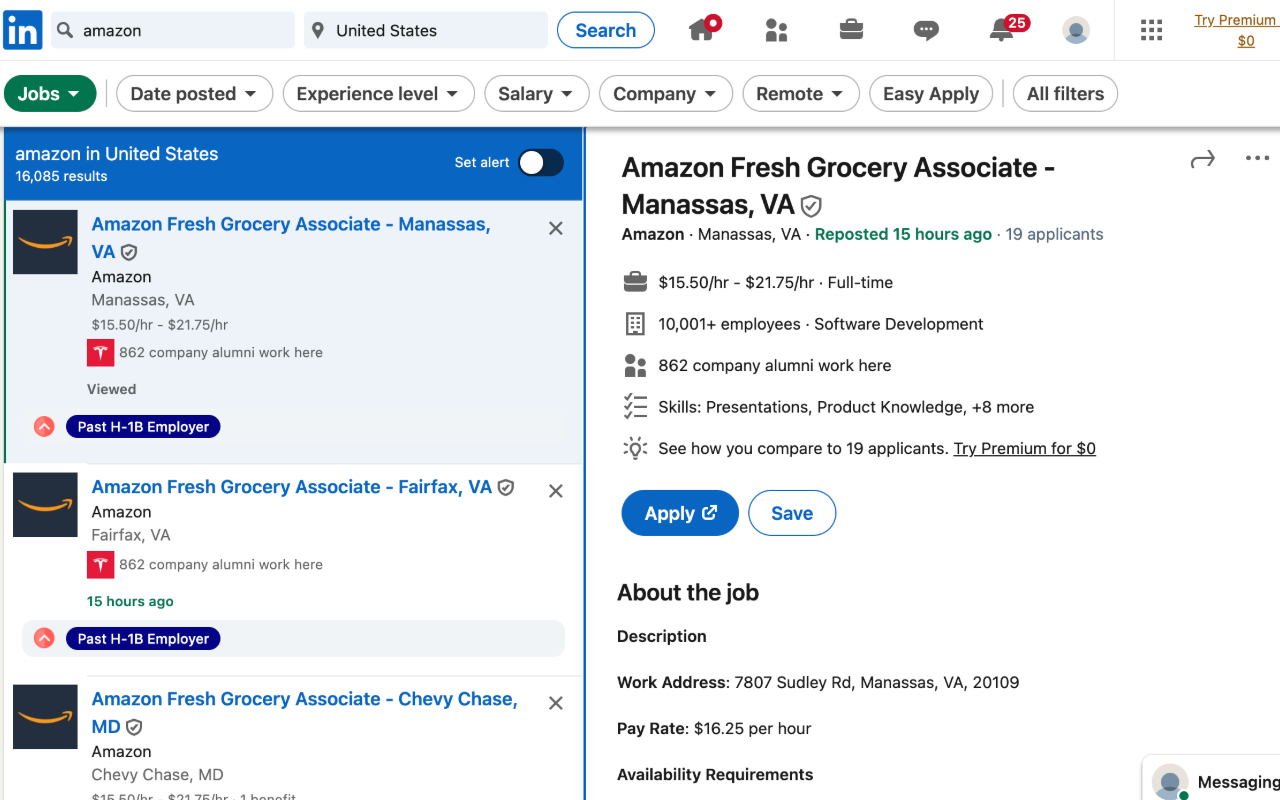Click '862 company alumni work here' in details
Viewport: 1280px width, 800px height.
(x=774, y=366)
